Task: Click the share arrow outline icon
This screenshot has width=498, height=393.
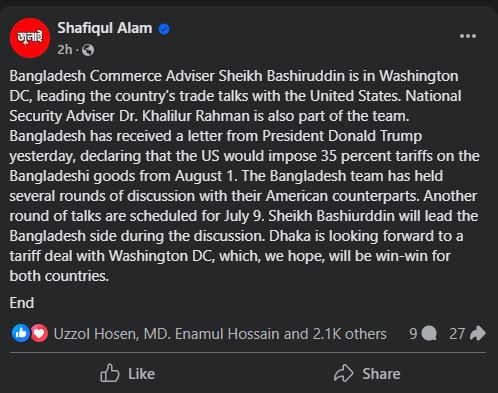Action: pyautogui.click(x=343, y=373)
